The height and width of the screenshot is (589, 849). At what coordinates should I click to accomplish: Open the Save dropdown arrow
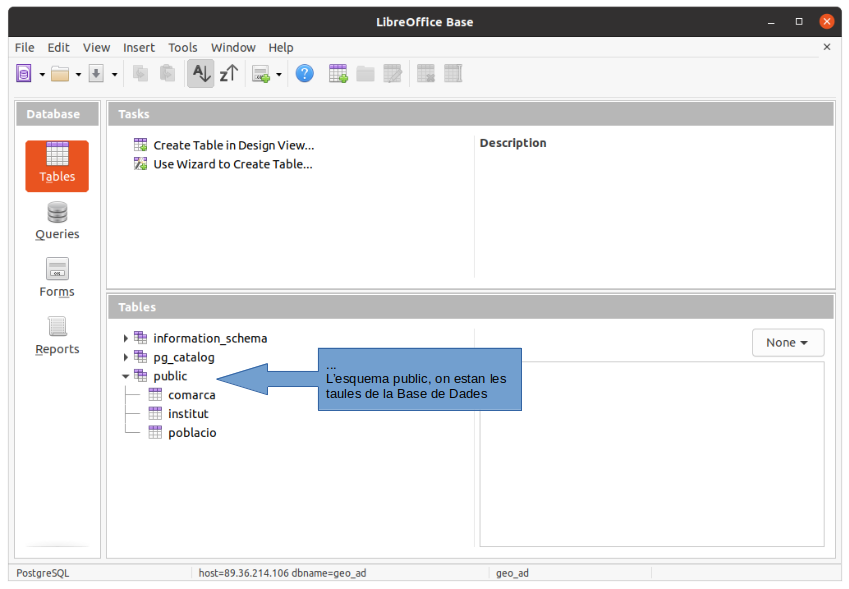coord(114,74)
